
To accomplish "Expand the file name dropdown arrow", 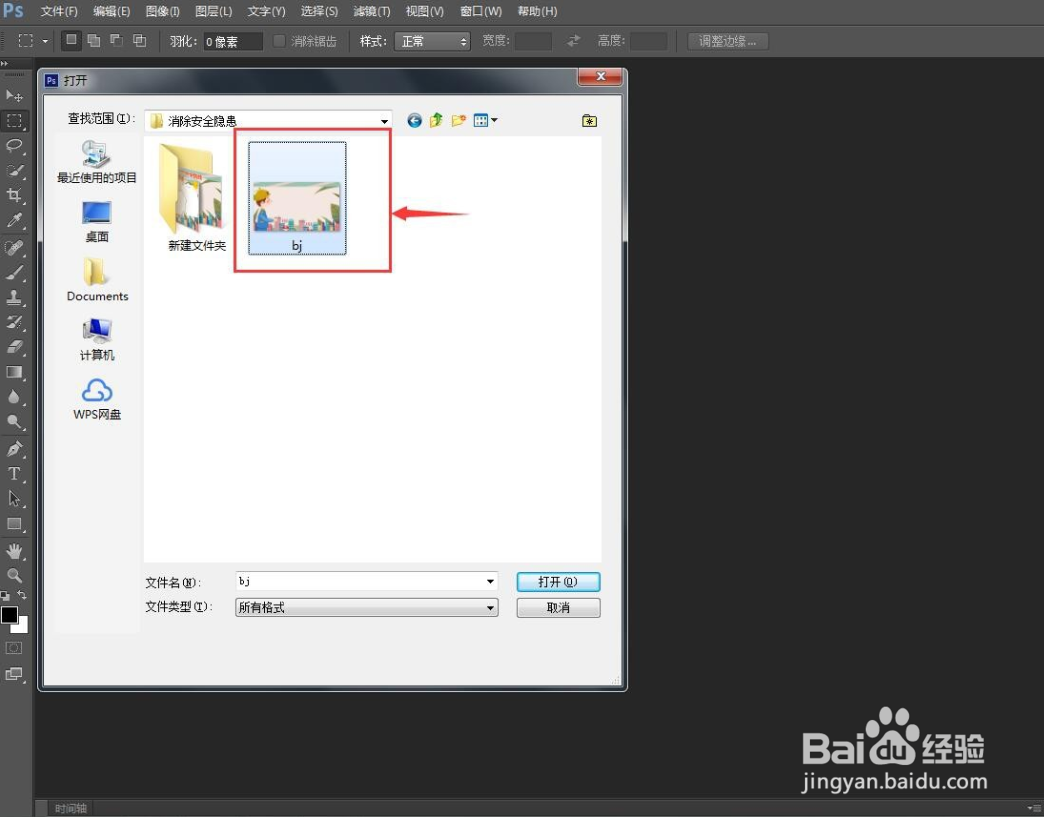I will pos(490,581).
